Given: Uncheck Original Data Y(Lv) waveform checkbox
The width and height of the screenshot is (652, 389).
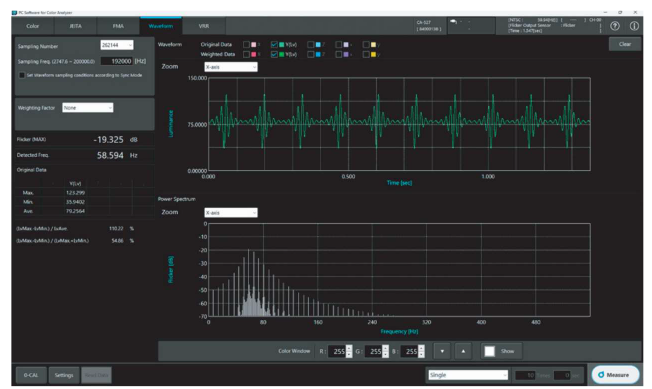Looking at the screenshot, I should (x=274, y=44).
